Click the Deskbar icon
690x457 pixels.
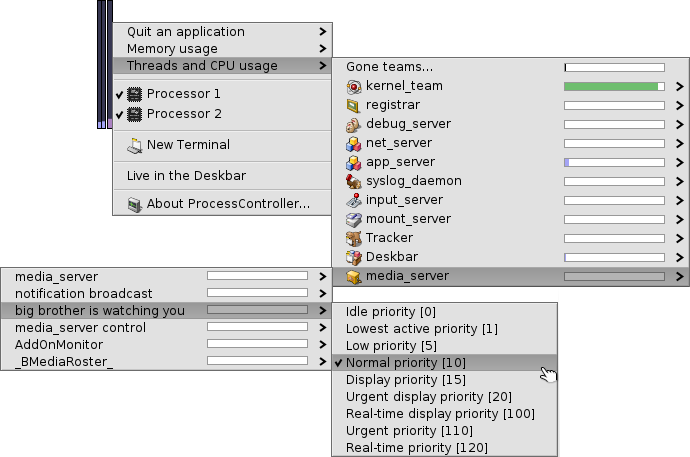[x=353, y=257]
